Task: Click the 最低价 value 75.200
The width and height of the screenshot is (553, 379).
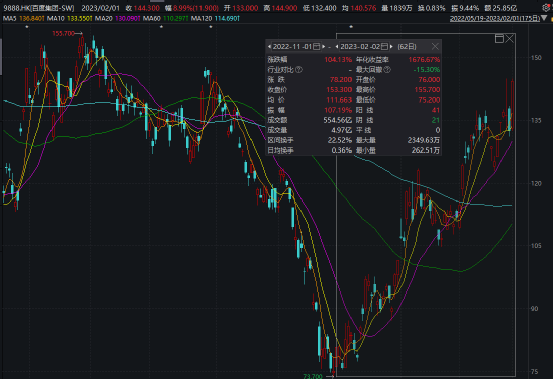Action: [x=429, y=100]
